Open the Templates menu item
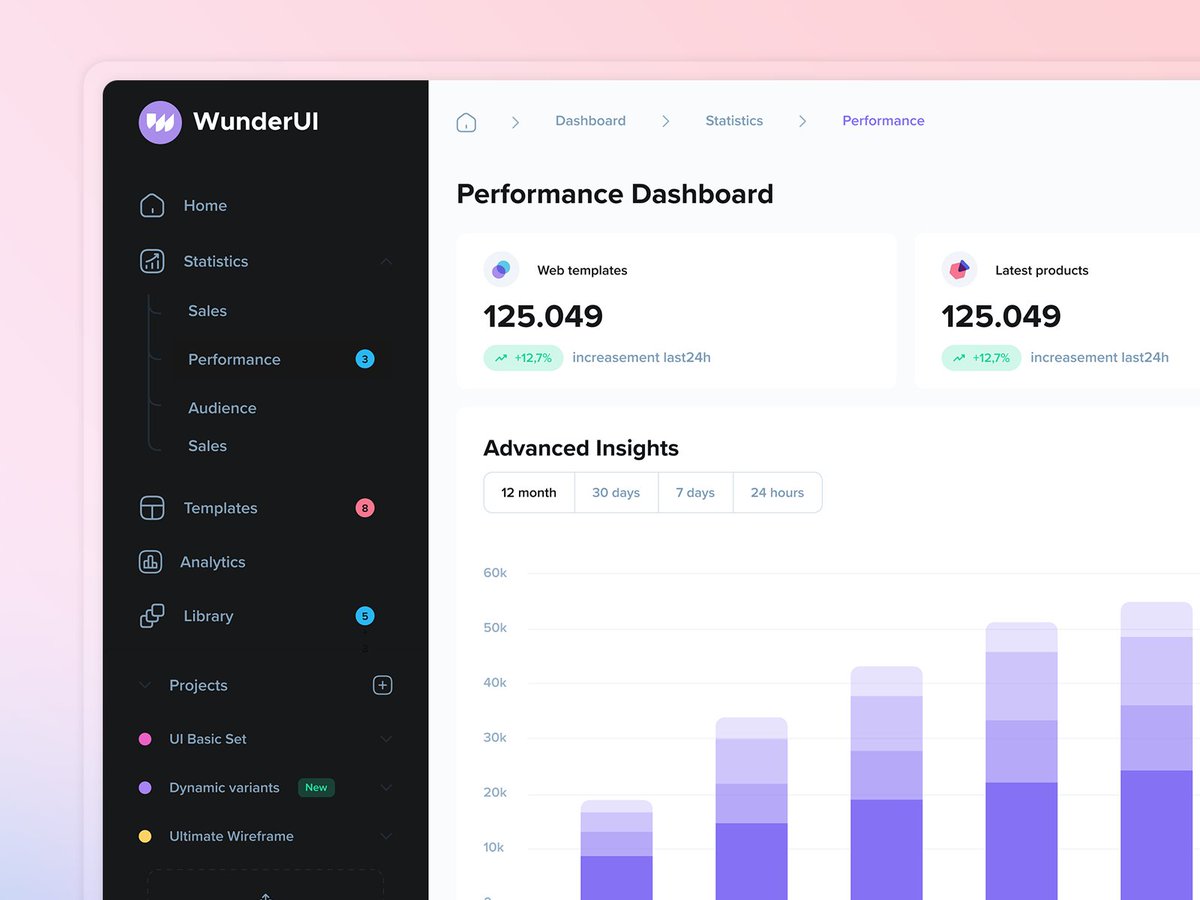 [220, 508]
